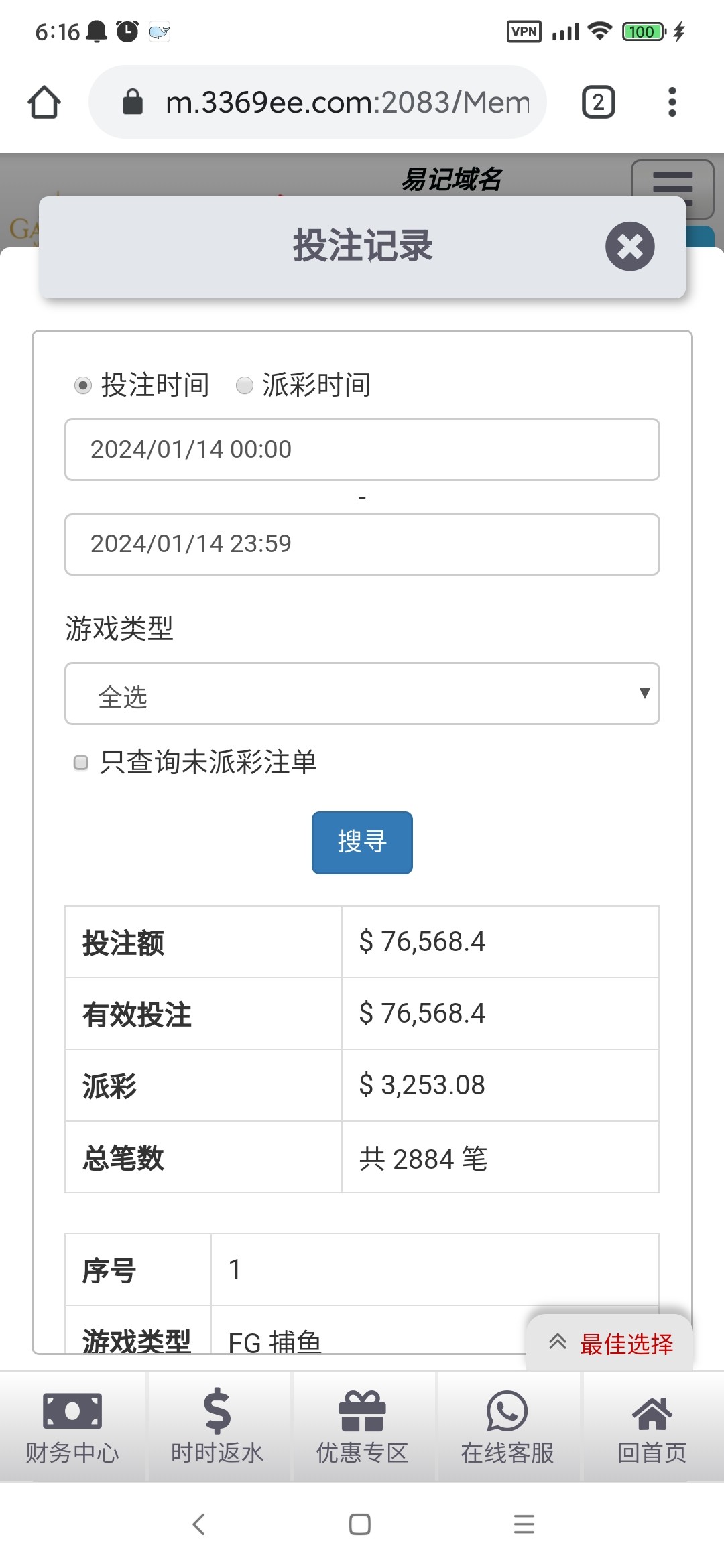724x1568 pixels.
Task: Select the 派彩时间 radio button
Action: (x=245, y=385)
